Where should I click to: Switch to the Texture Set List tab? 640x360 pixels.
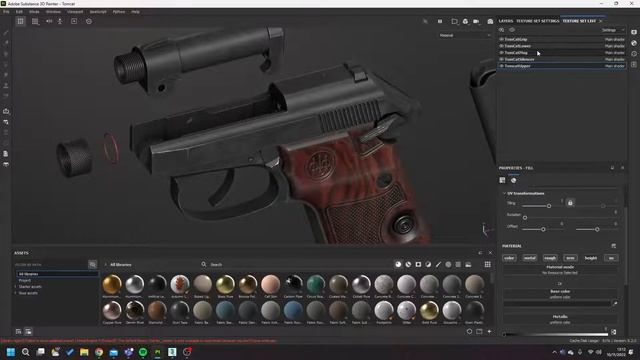579,21
